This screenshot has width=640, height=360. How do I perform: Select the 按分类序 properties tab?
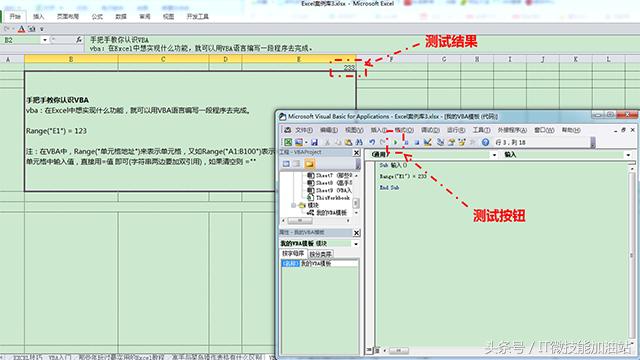coord(321,254)
